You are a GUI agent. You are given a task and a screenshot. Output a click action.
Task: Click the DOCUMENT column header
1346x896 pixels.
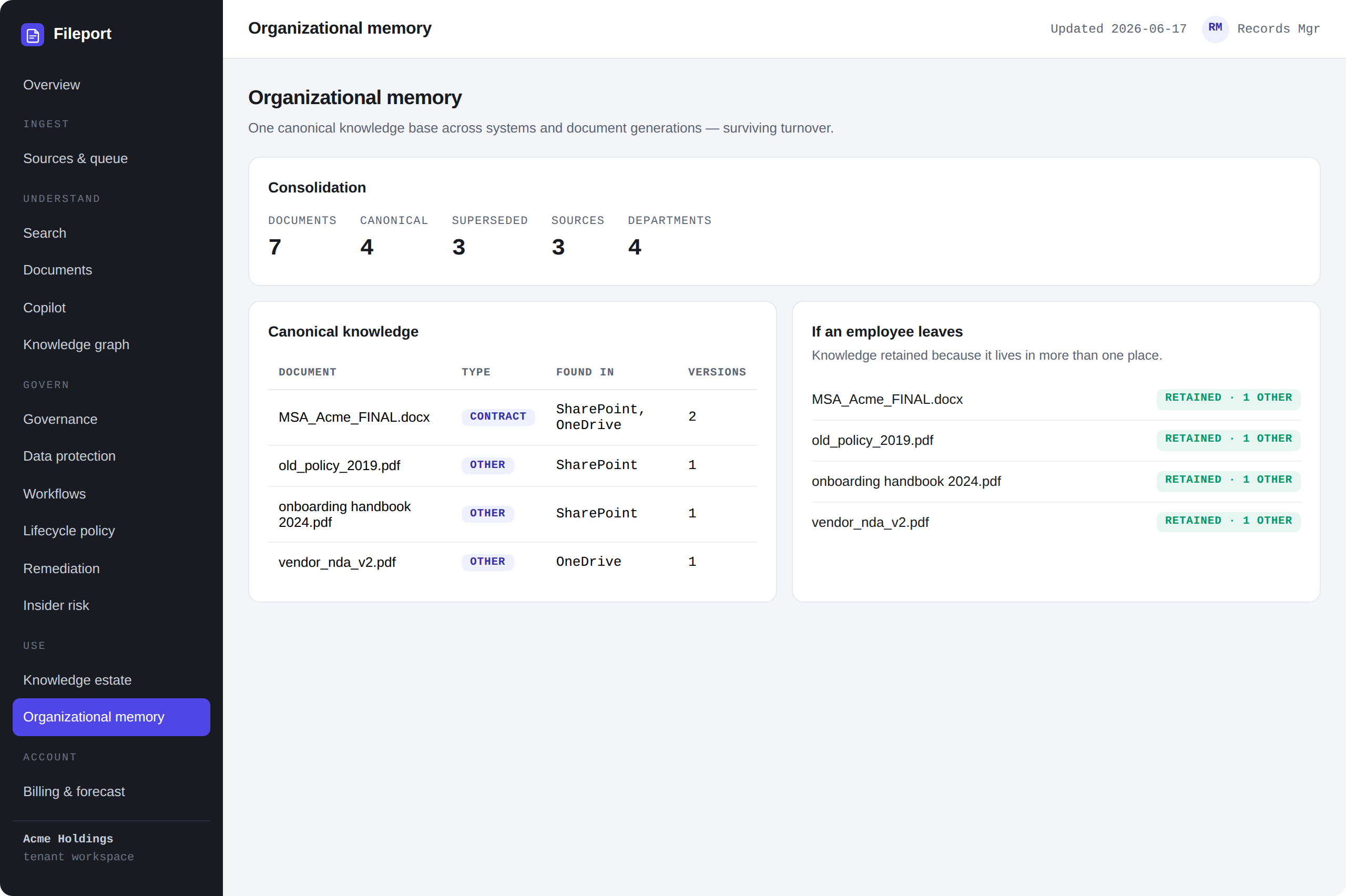pyautogui.click(x=308, y=372)
